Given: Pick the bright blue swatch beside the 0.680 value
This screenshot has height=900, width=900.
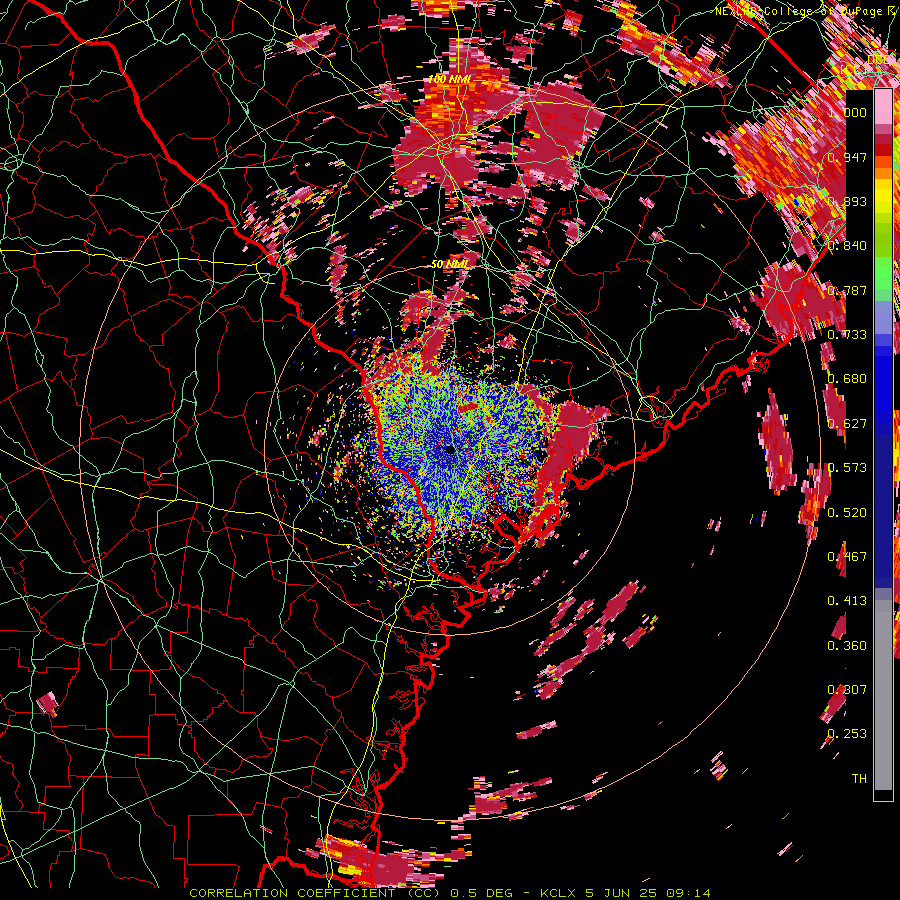Looking at the screenshot, I should [883, 385].
